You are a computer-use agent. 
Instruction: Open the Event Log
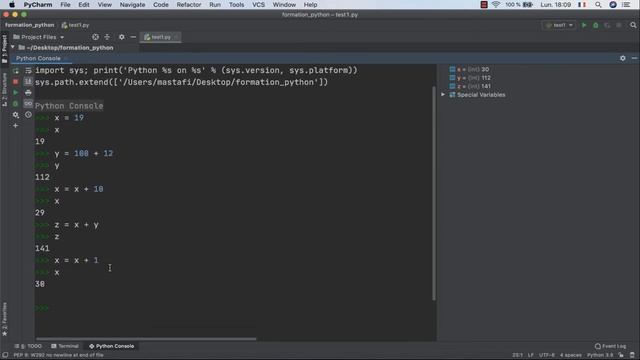pos(611,346)
